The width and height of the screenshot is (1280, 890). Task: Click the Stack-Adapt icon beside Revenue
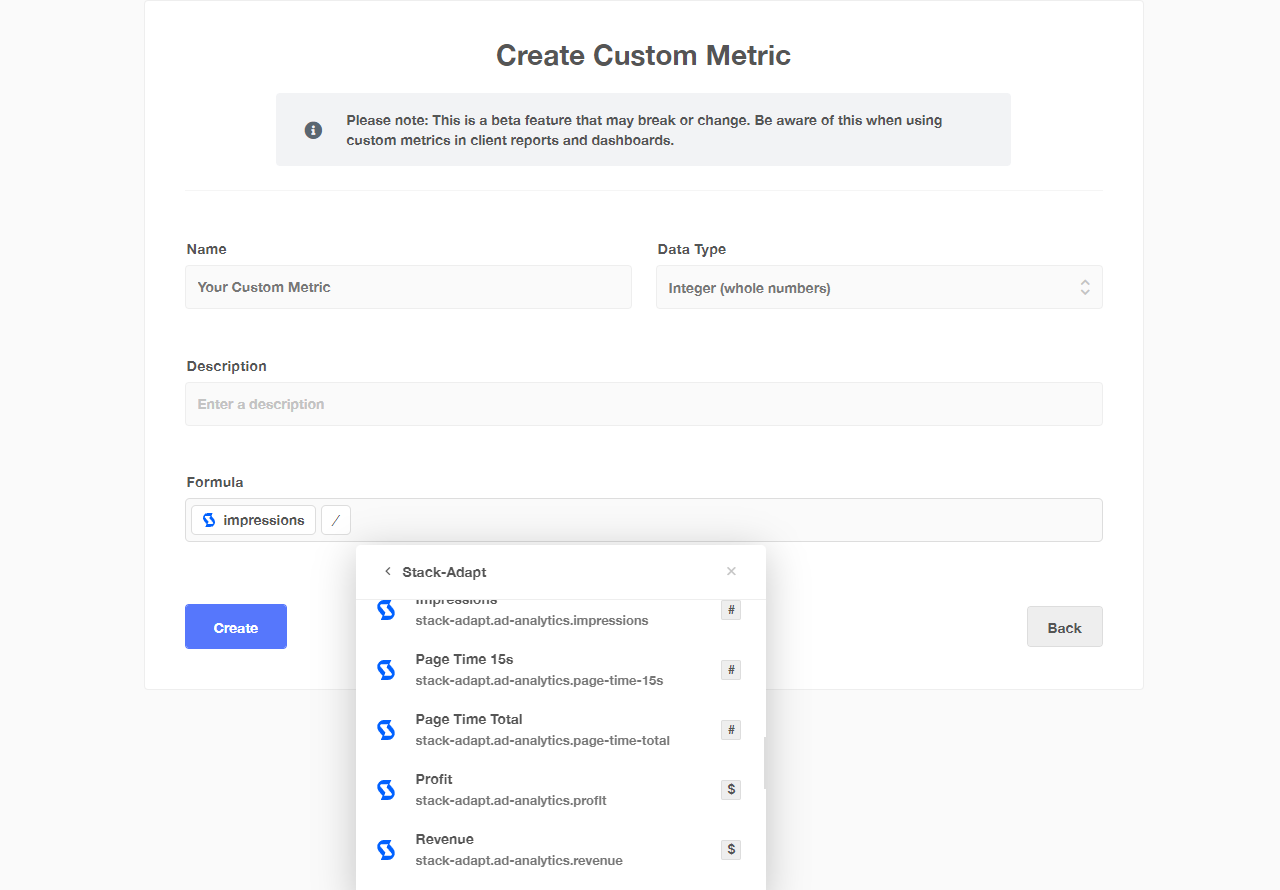386,850
